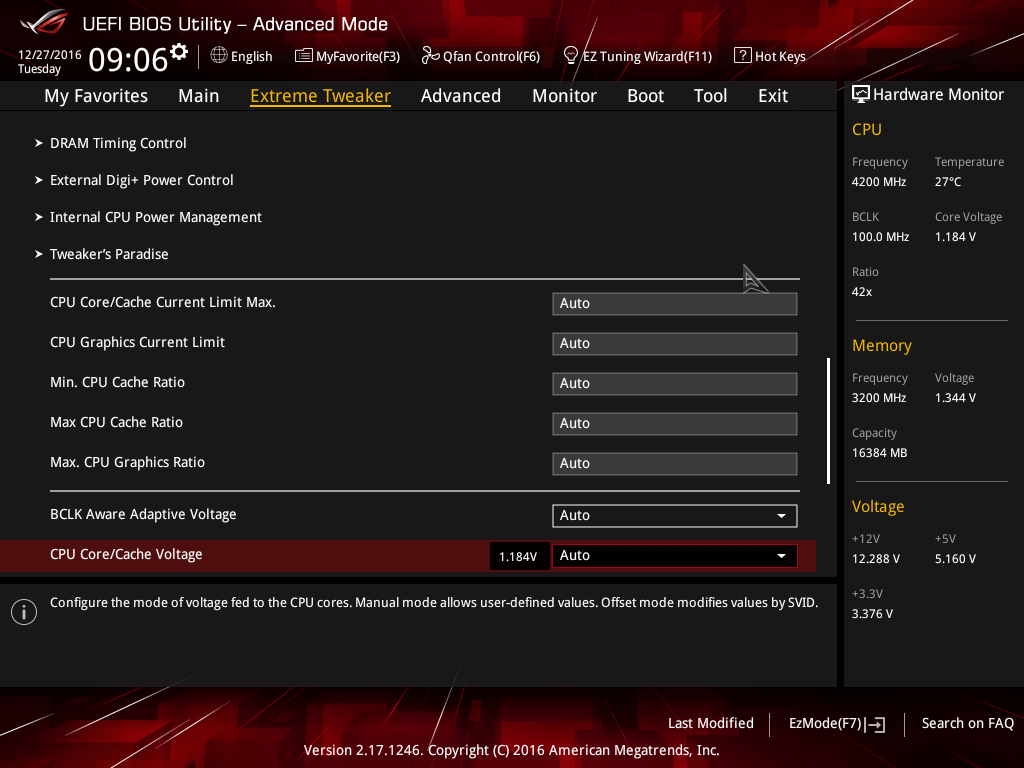Open MyFavorite(F3) shortcut
Image resolution: width=1024 pixels, height=768 pixels.
pyautogui.click(x=358, y=56)
